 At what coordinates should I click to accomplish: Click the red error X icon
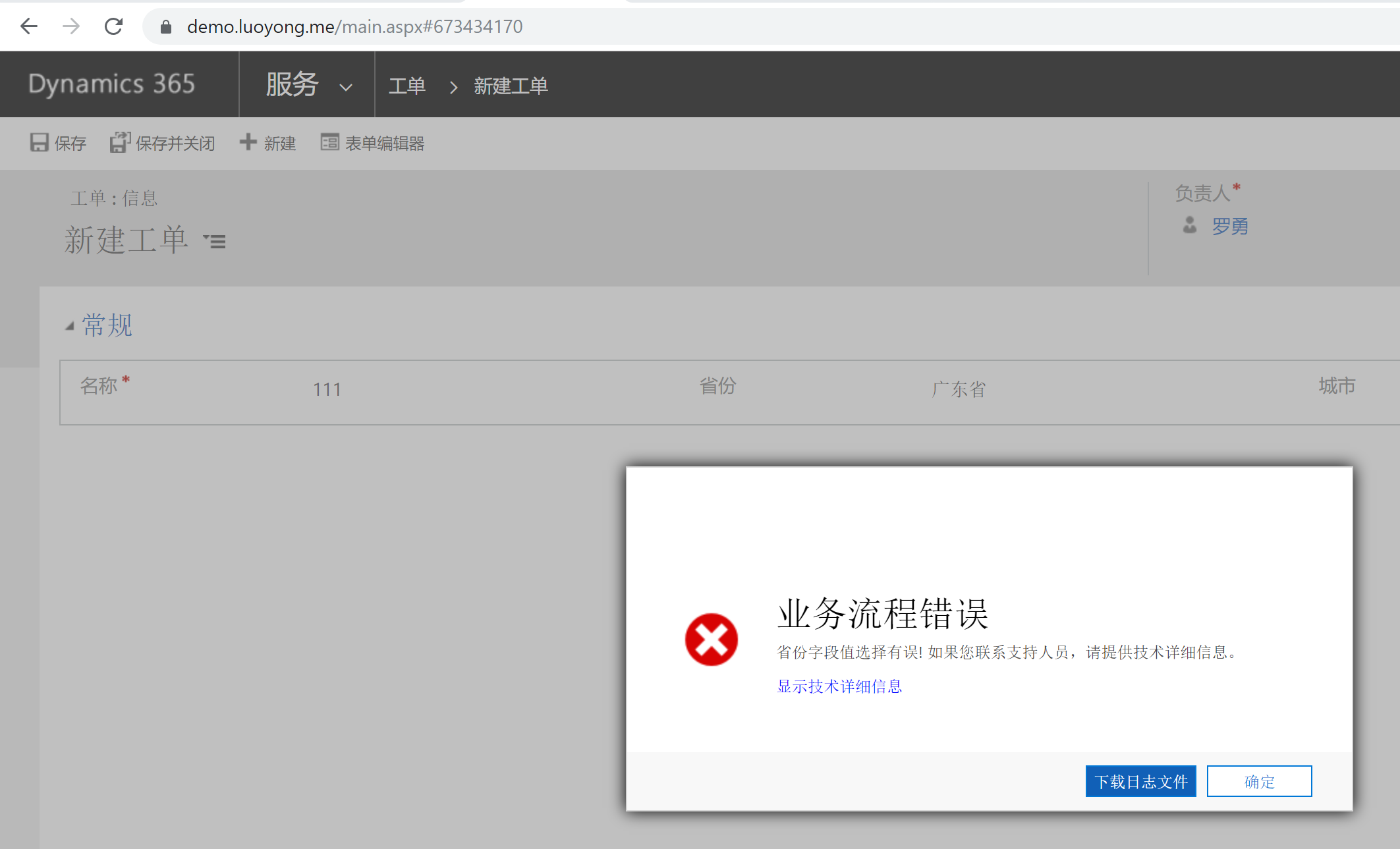pyautogui.click(x=712, y=640)
